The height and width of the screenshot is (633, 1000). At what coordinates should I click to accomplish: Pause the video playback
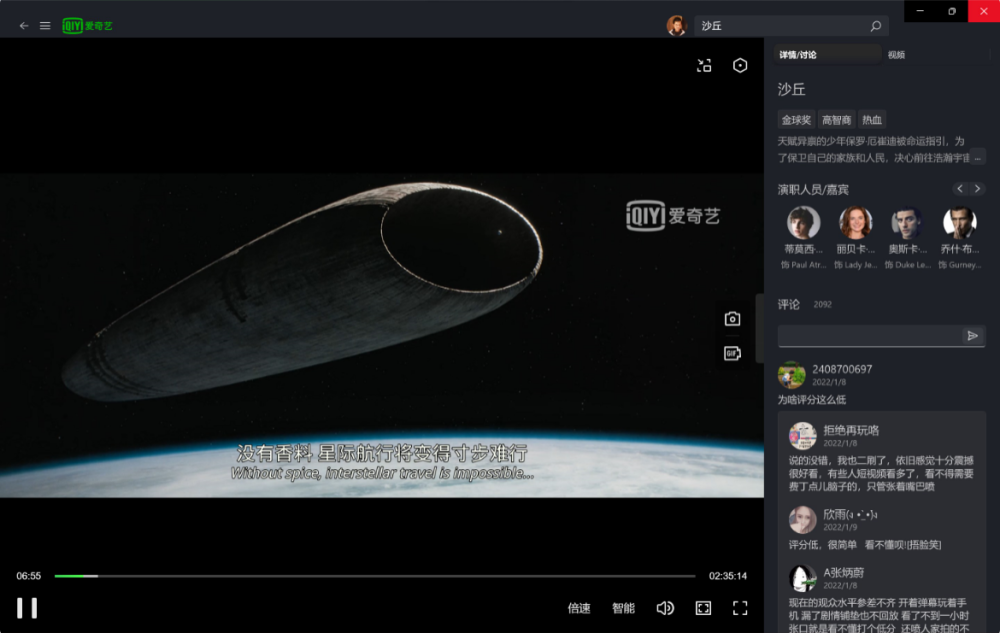click(x=27, y=608)
